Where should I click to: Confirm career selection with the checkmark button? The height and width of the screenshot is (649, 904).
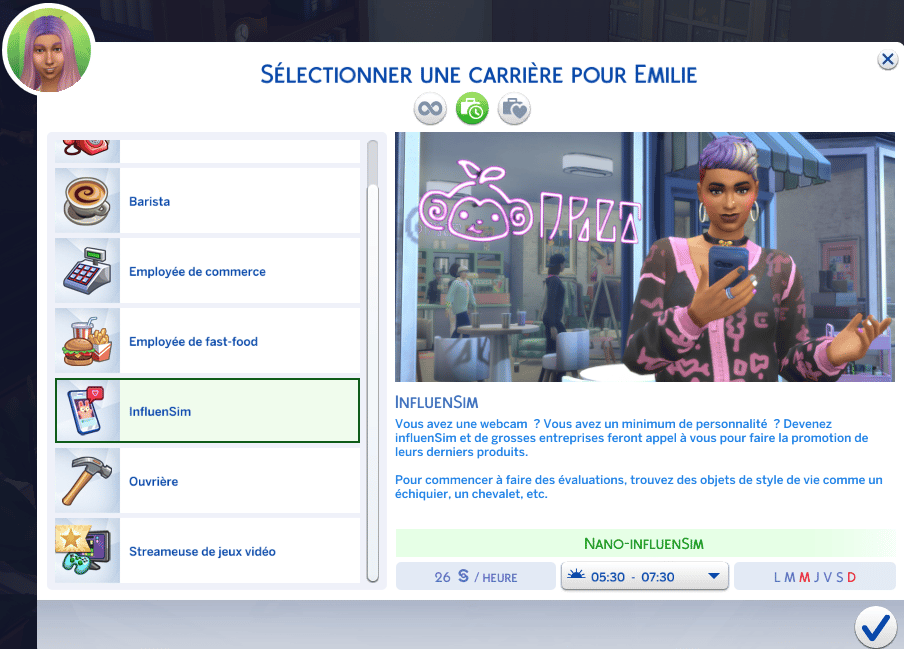coord(876,628)
